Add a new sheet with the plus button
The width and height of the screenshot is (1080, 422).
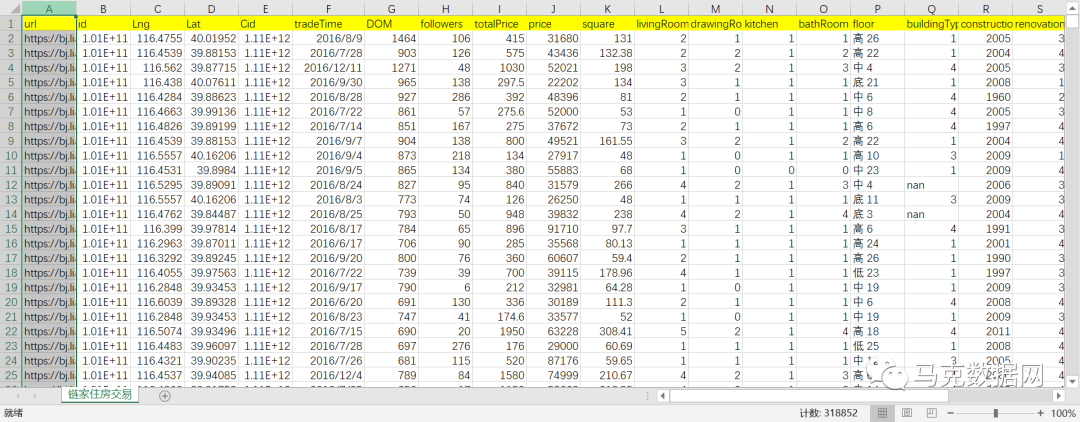(x=164, y=396)
